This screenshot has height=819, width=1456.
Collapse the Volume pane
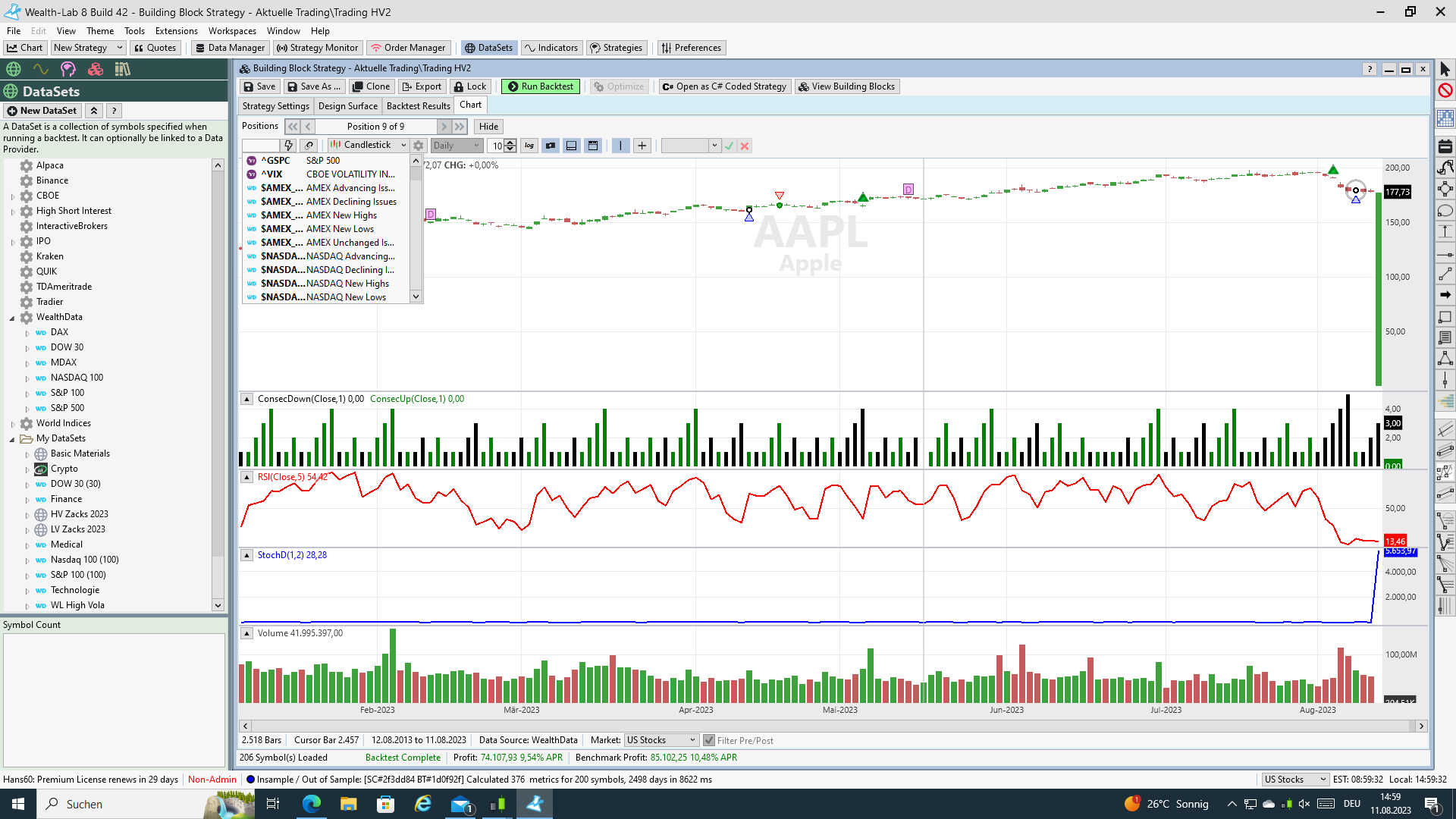246,633
